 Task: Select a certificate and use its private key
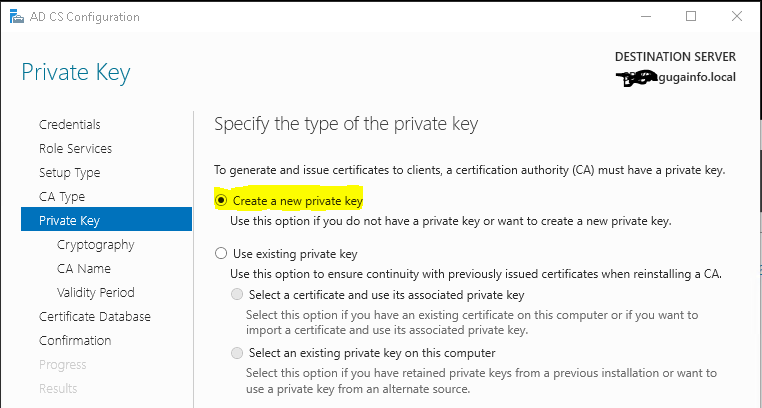point(237,295)
